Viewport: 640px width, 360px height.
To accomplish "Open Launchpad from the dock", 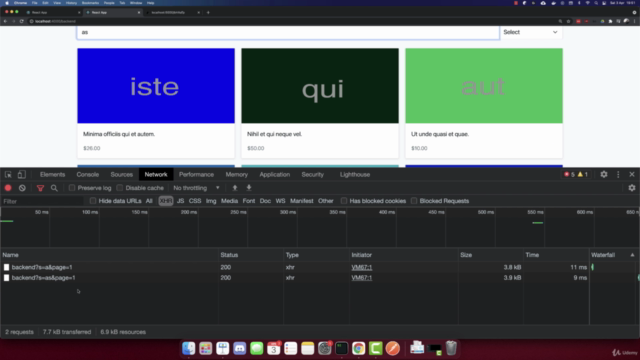I will click(206, 348).
